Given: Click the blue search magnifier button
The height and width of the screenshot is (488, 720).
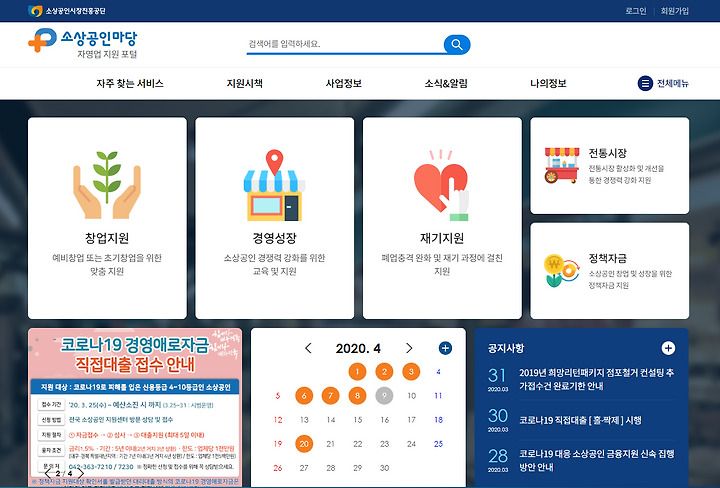Looking at the screenshot, I should click(x=457, y=45).
